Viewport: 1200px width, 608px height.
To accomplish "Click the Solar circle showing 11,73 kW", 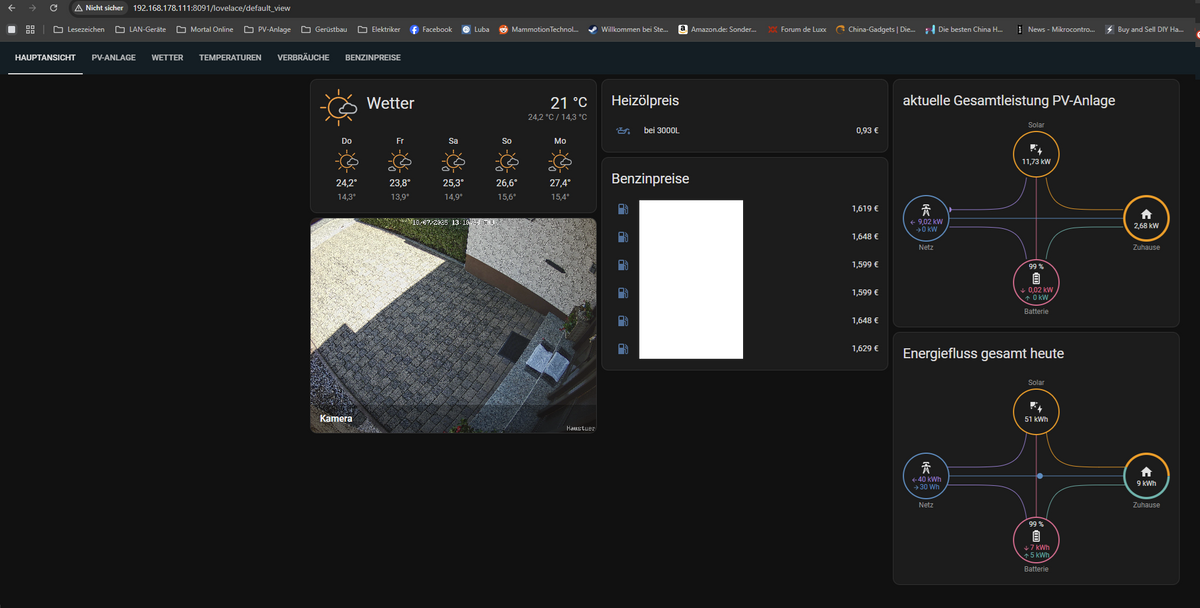I will tap(1036, 154).
